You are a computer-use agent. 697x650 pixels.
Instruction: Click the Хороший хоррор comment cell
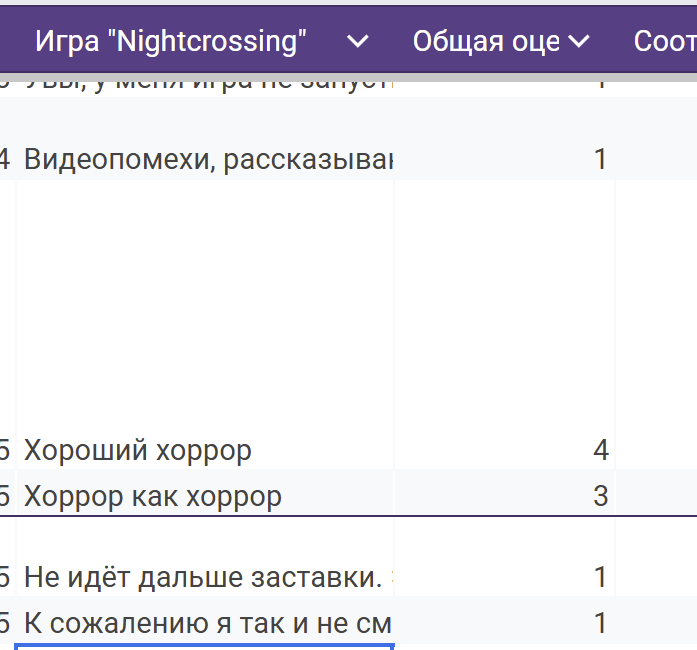coord(138,450)
